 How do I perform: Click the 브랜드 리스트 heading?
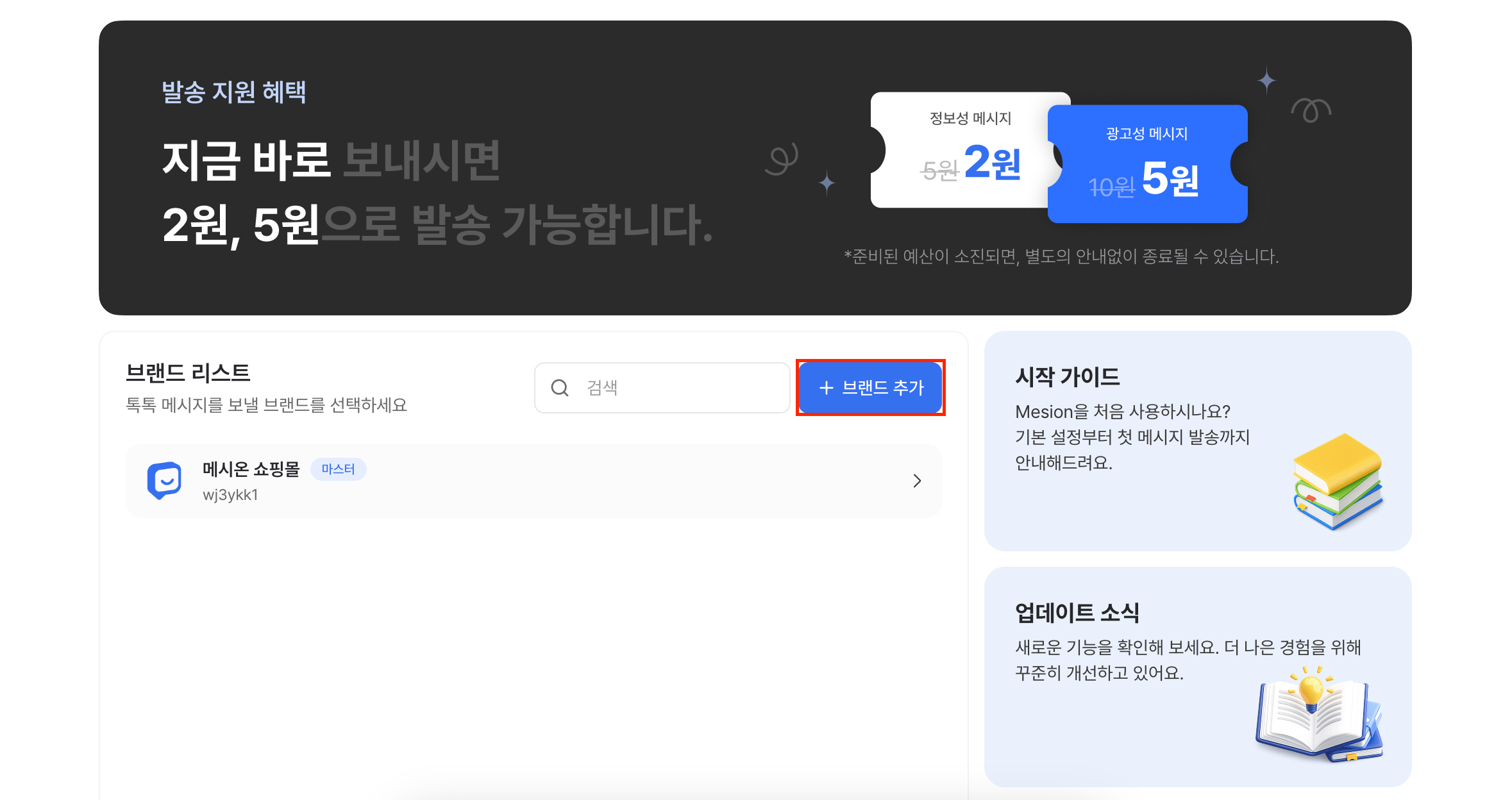188,372
